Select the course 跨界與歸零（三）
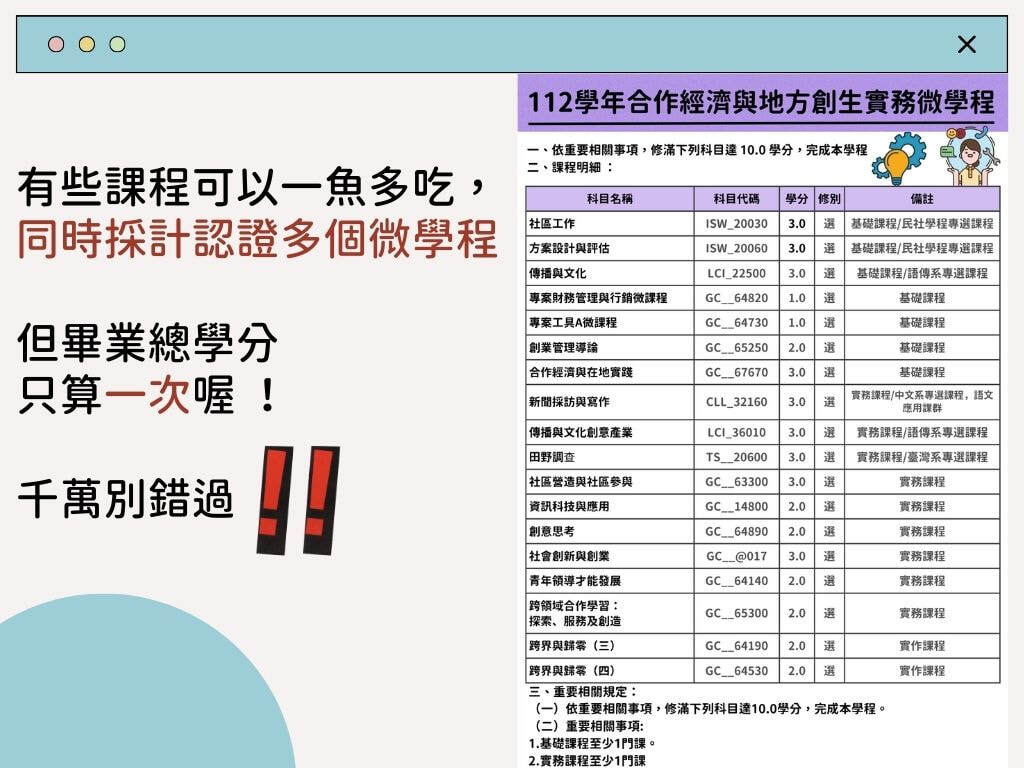This screenshot has height=768, width=1024. pos(573,647)
